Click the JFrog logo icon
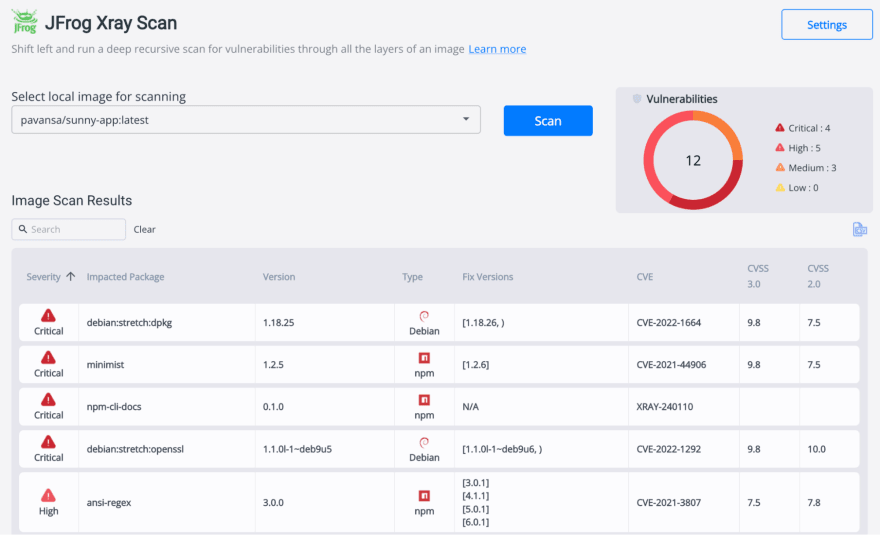 (25, 22)
